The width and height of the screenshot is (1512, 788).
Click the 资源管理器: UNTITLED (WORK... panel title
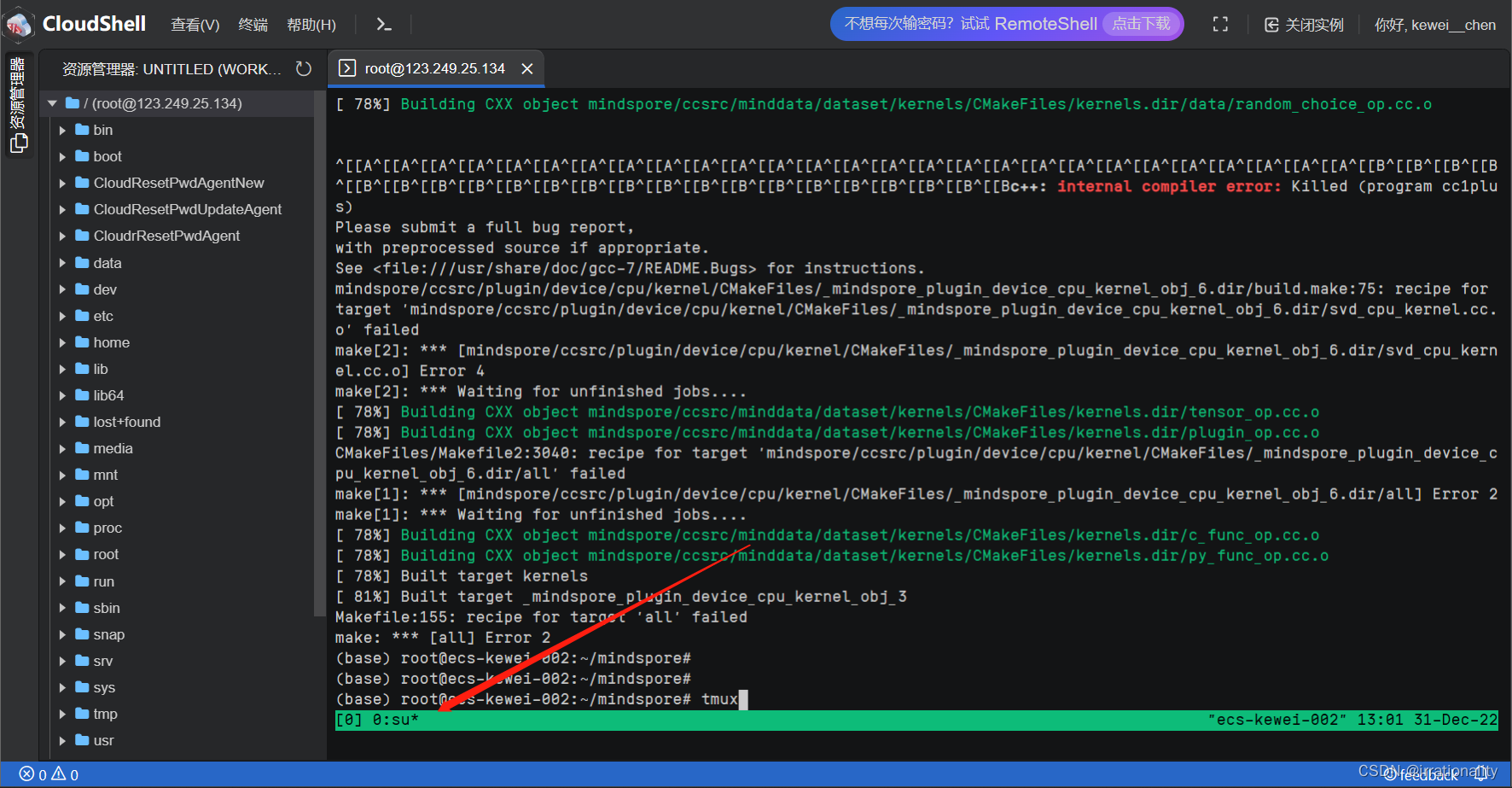pos(172,69)
